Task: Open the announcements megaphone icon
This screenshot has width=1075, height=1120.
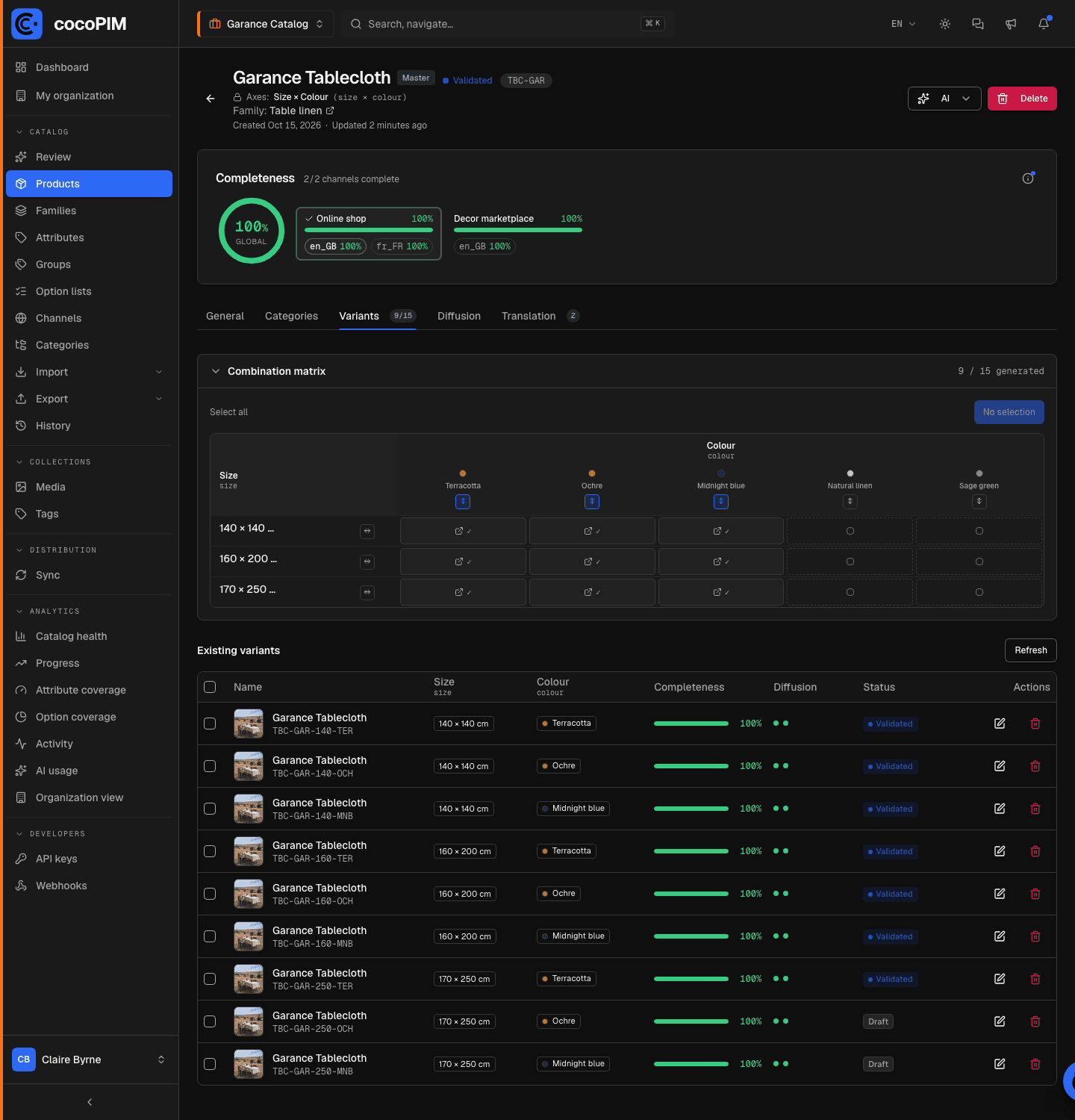Action: [x=1011, y=24]
